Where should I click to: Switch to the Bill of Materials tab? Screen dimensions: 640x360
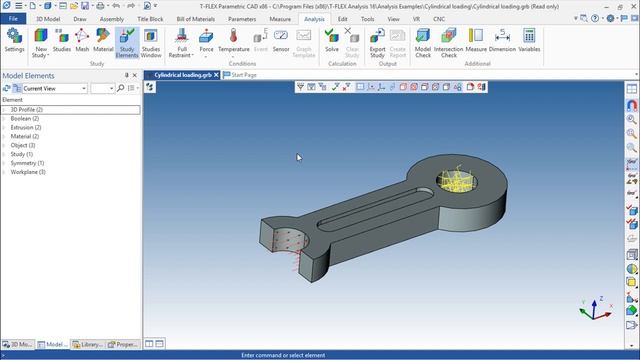(x=196, y=19)
